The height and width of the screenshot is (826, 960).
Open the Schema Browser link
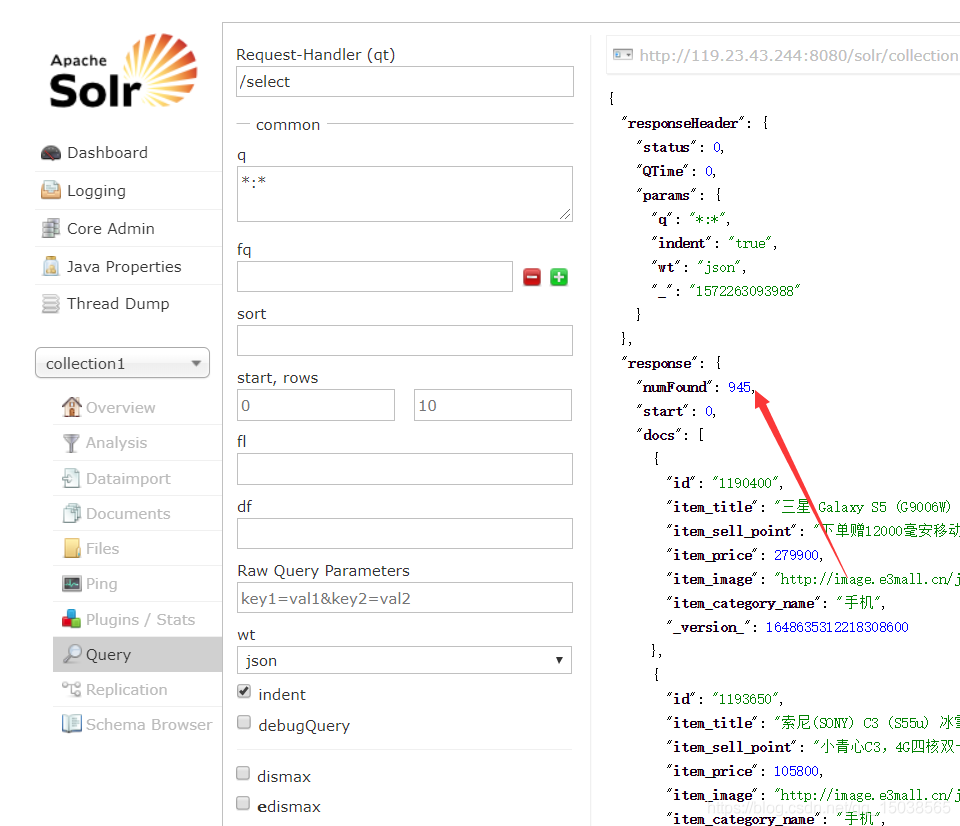pos(149,724)
